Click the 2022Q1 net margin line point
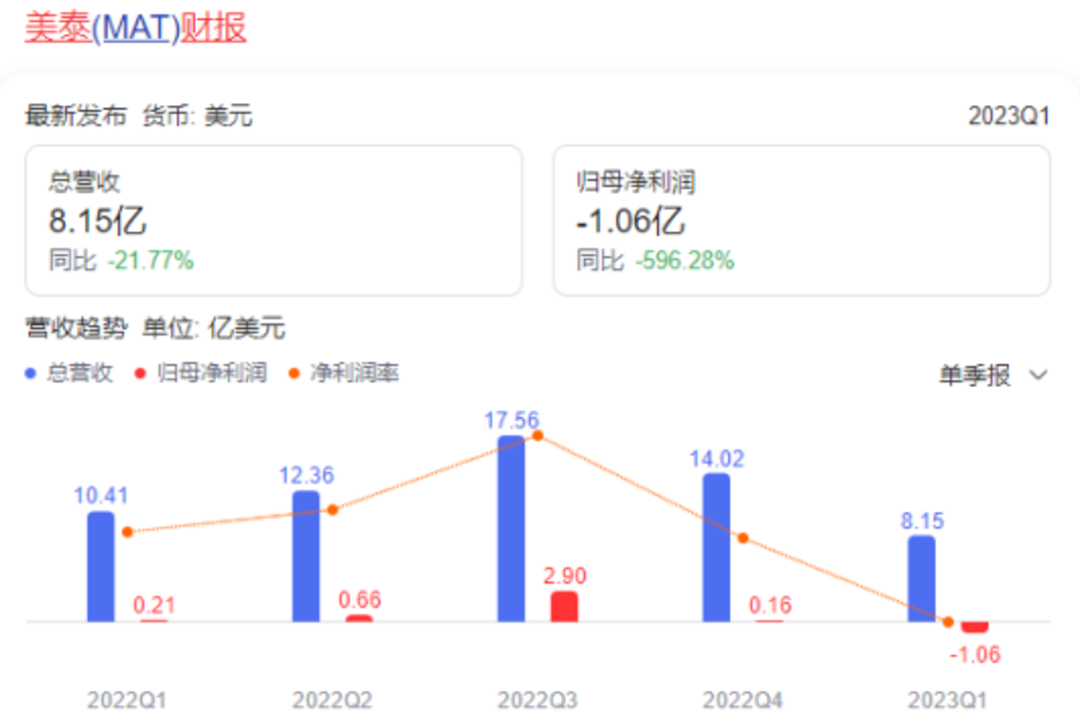This screenshot has height=728, width=1080. [127, 532]
